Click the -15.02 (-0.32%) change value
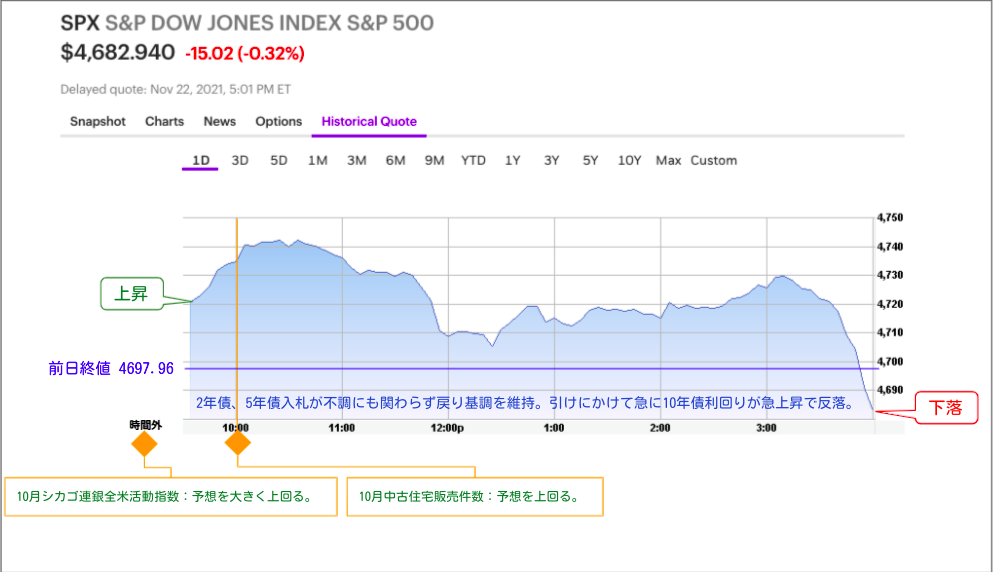Screen dimensions: 993x572 point(244,53)
